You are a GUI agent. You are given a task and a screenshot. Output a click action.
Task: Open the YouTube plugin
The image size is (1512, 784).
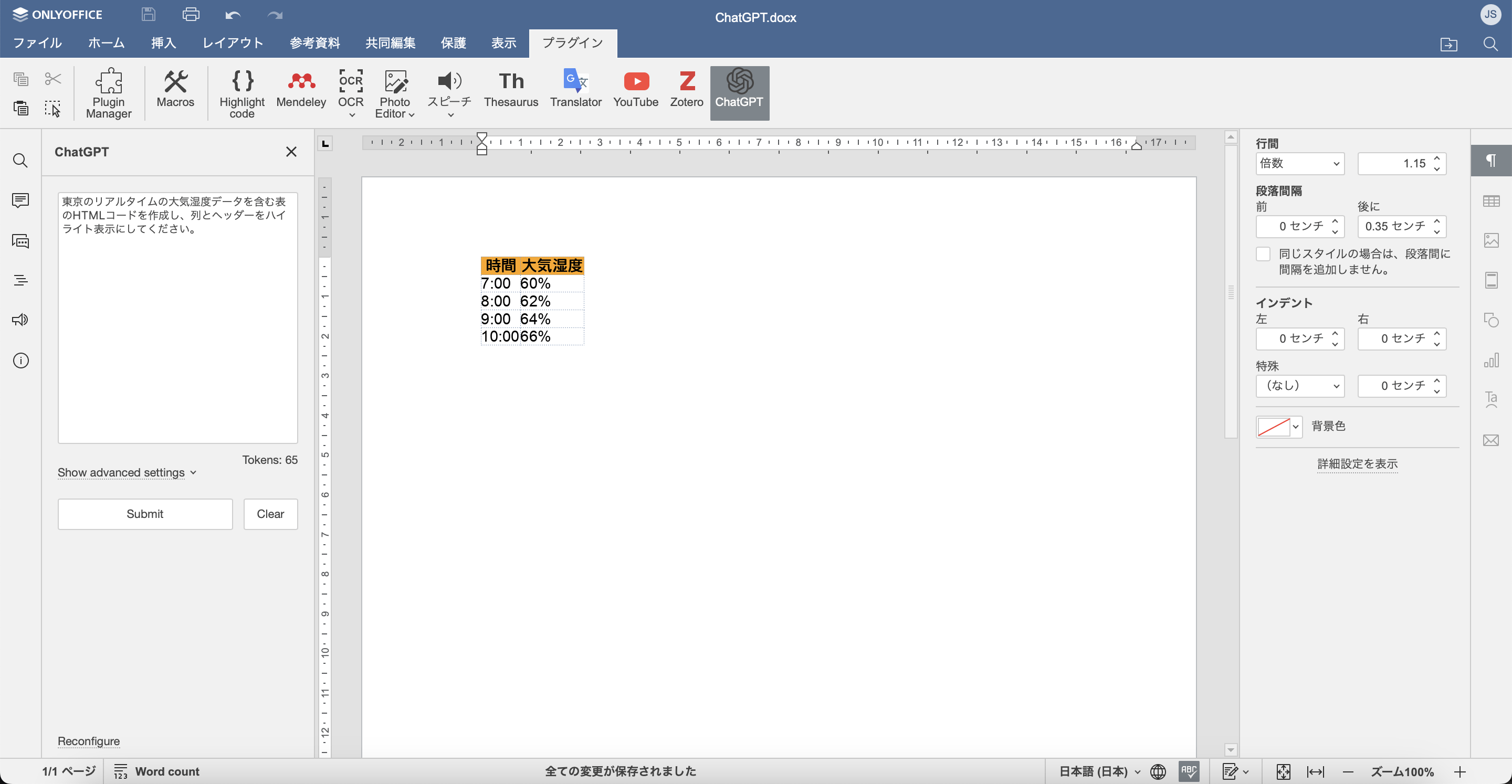(x=635, y=90)
